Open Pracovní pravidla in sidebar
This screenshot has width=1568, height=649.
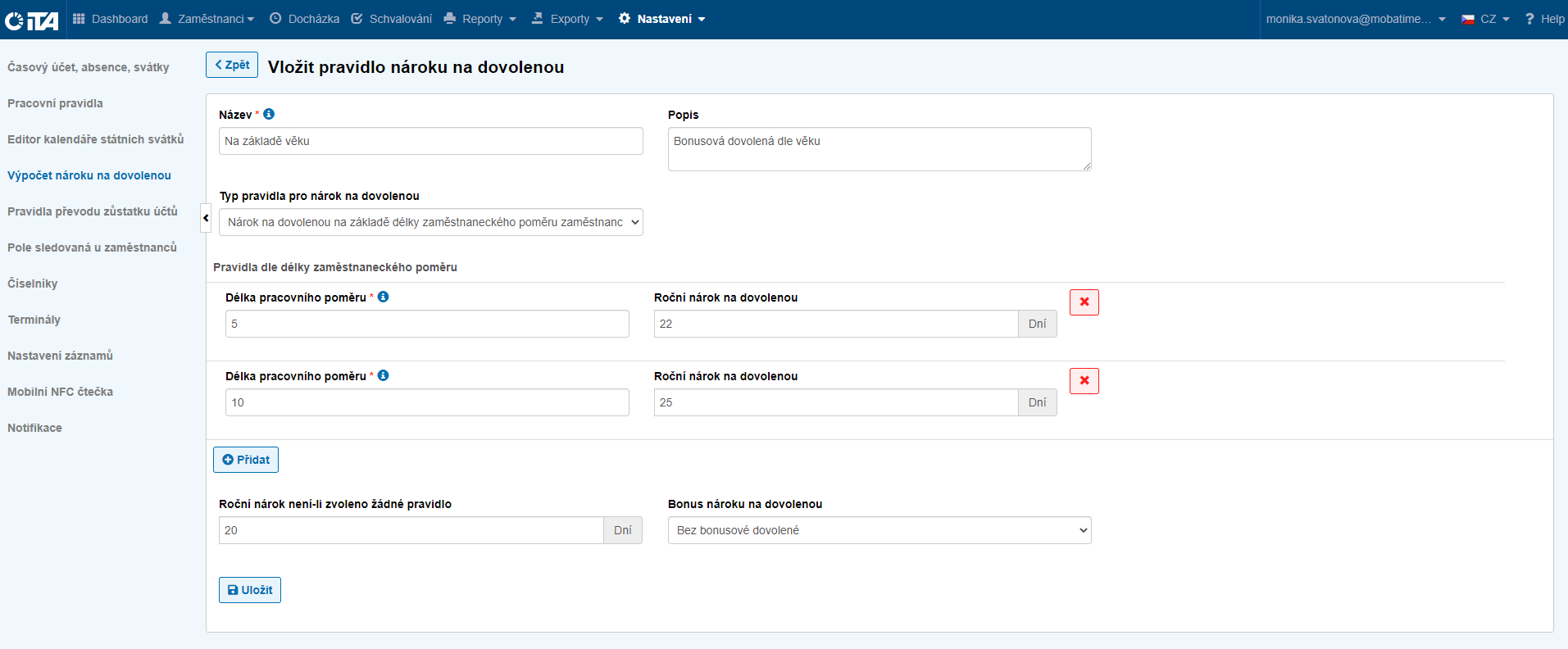point(55,103)
